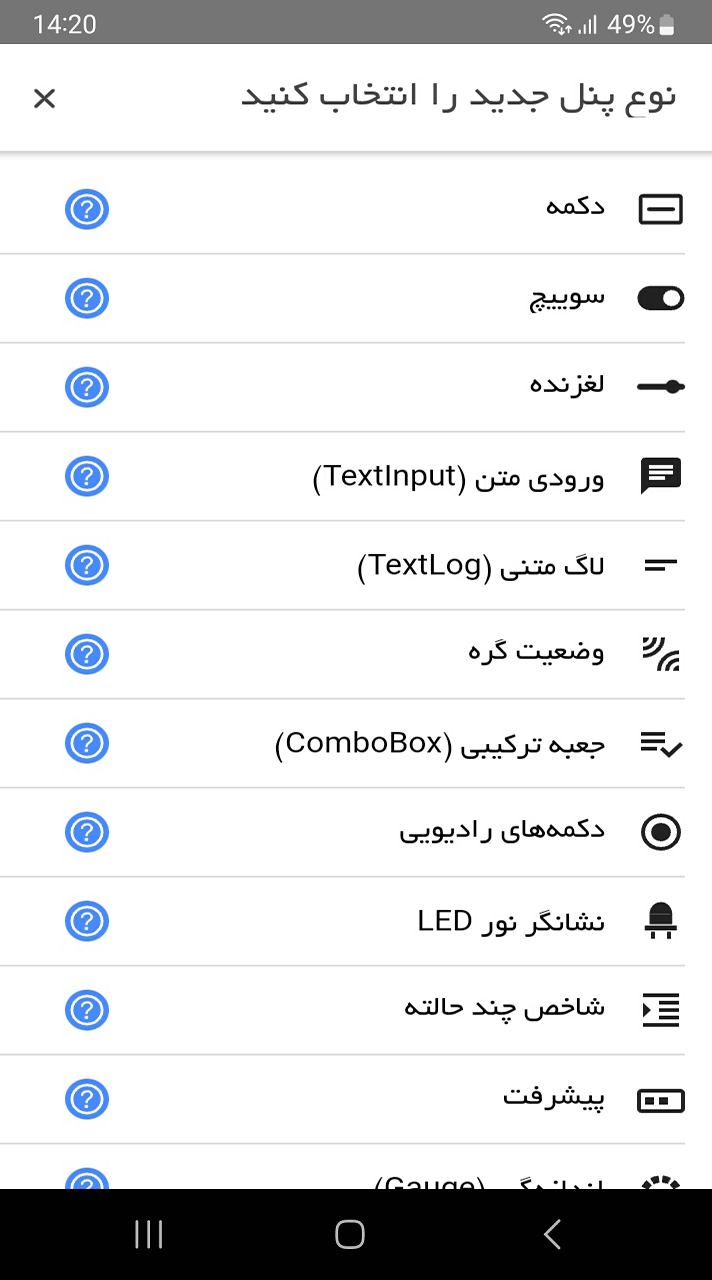Tap the slider panel icon beside لغزنده
Image resolution: width=712 pixels, height=1280 pixels.
(660, 387)
